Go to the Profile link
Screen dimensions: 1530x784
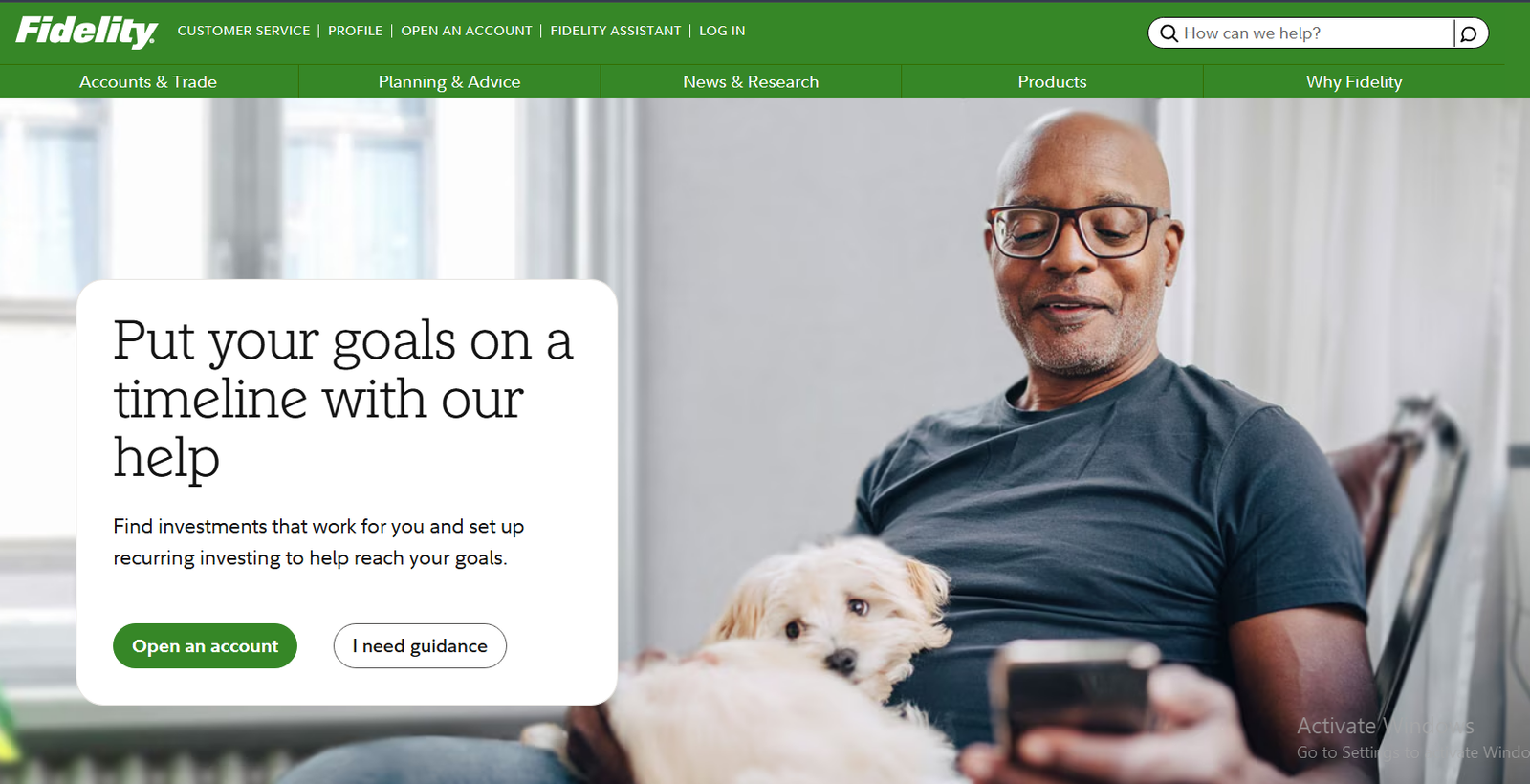[x=355, y=31]
